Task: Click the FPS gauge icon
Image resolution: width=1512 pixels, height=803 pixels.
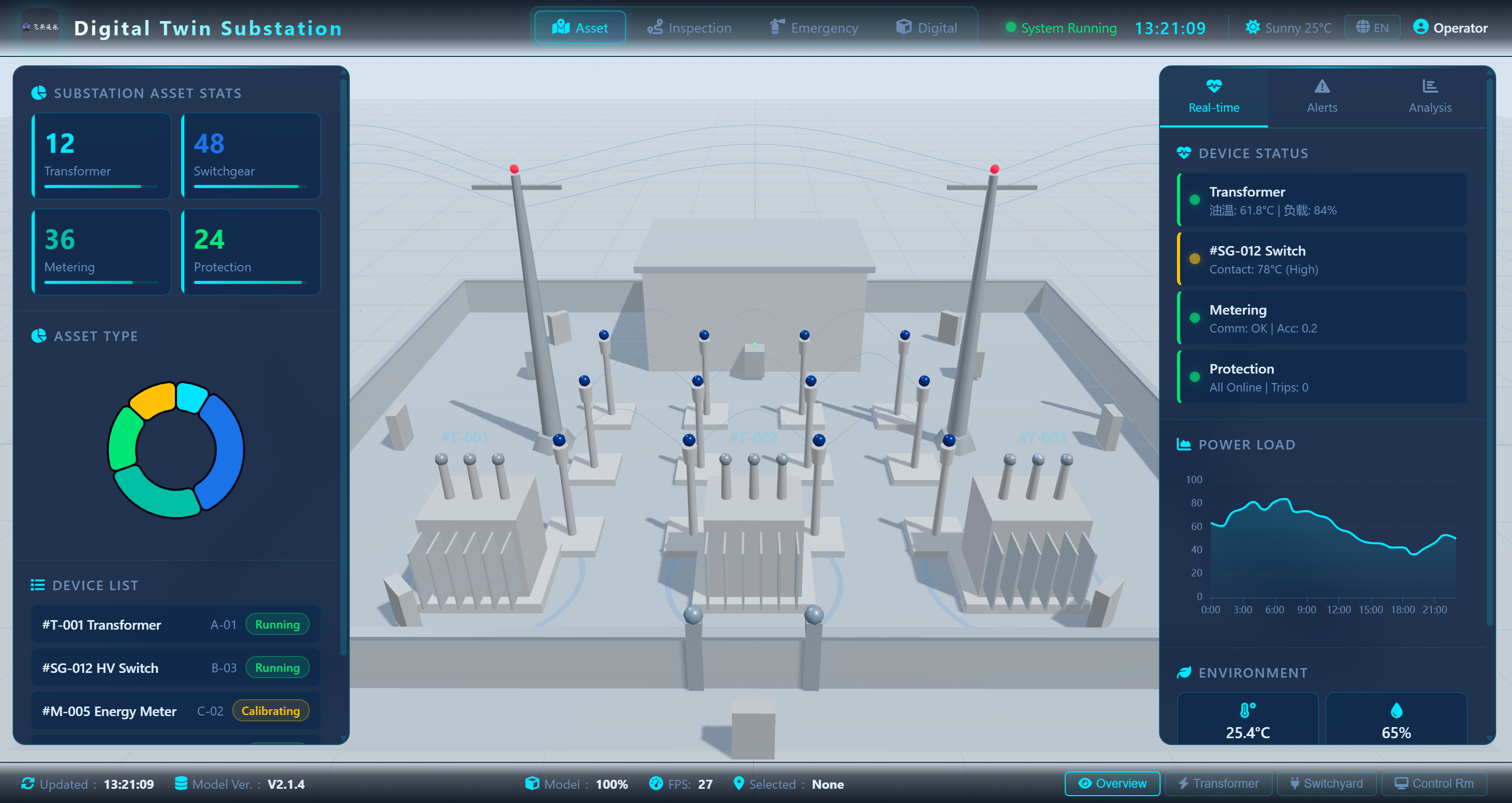Action: click(x=655, y=784)
